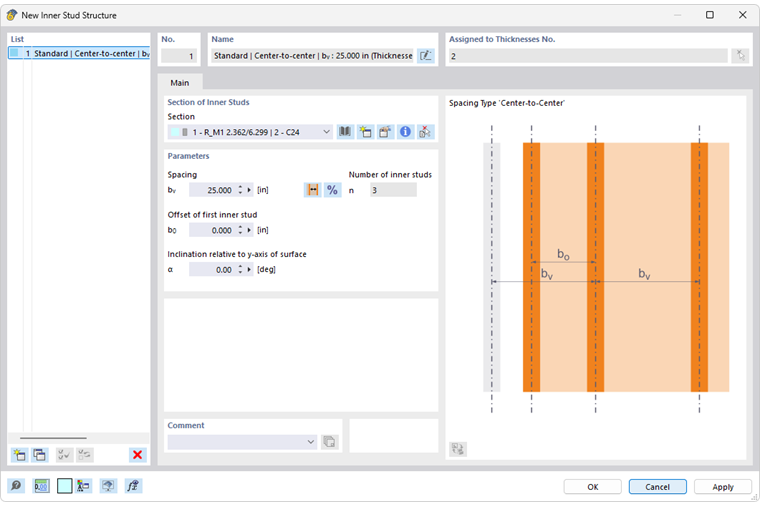Click the Apply button

(723, 487)
